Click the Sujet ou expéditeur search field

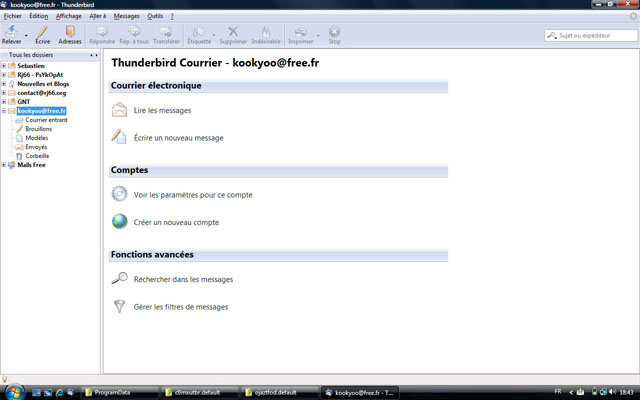pyautogui.click(x=591, y=36)
